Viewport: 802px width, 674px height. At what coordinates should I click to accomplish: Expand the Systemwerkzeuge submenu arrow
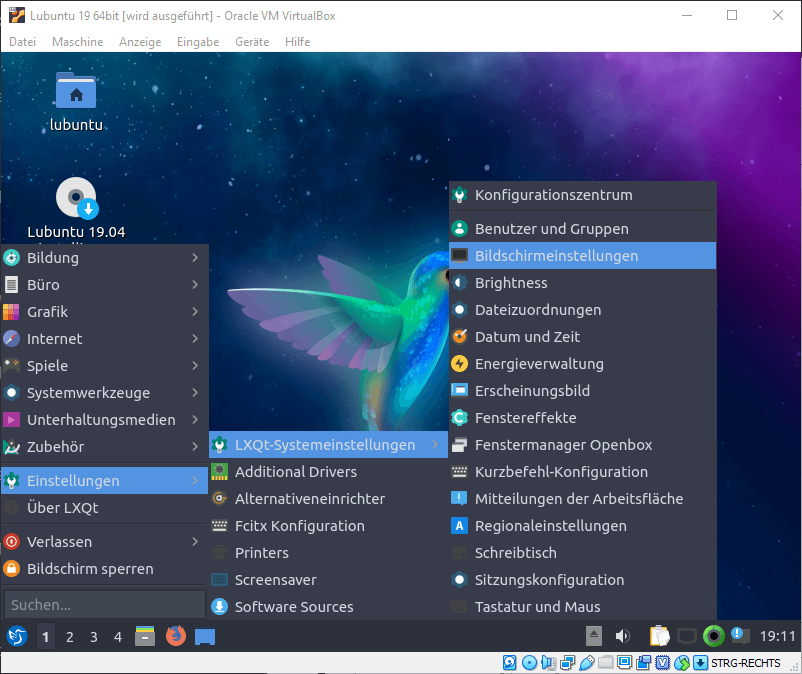point(195,393)
